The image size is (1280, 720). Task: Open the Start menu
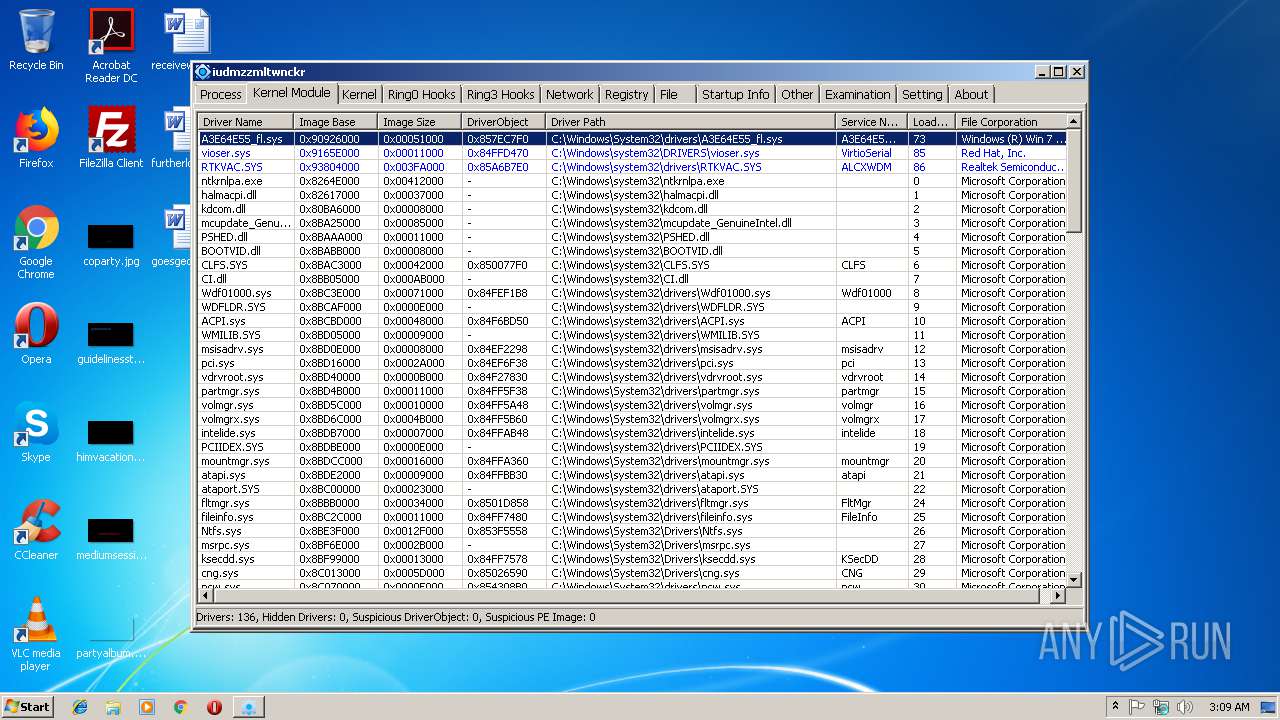27,706
